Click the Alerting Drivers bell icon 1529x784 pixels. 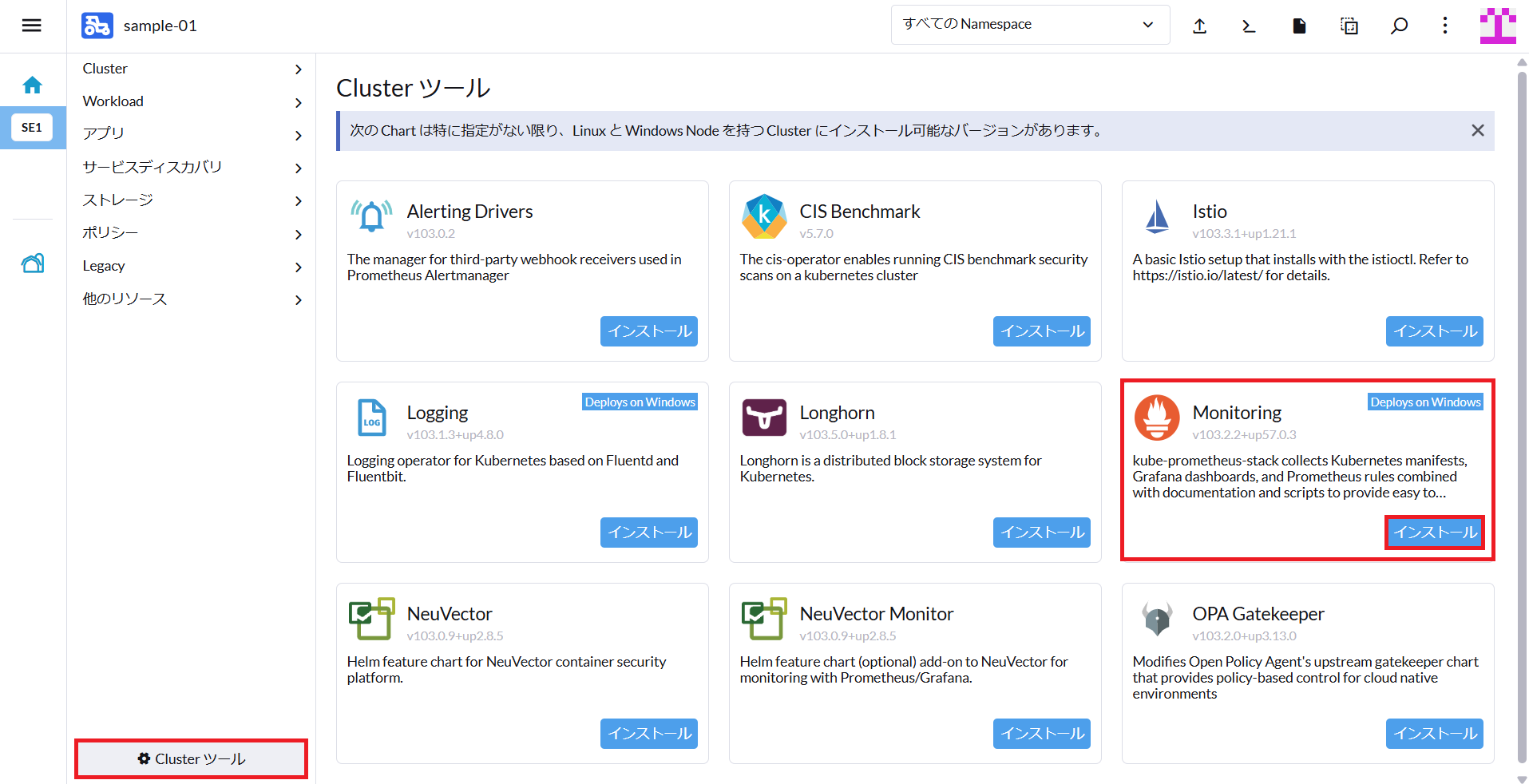point(371,216)
